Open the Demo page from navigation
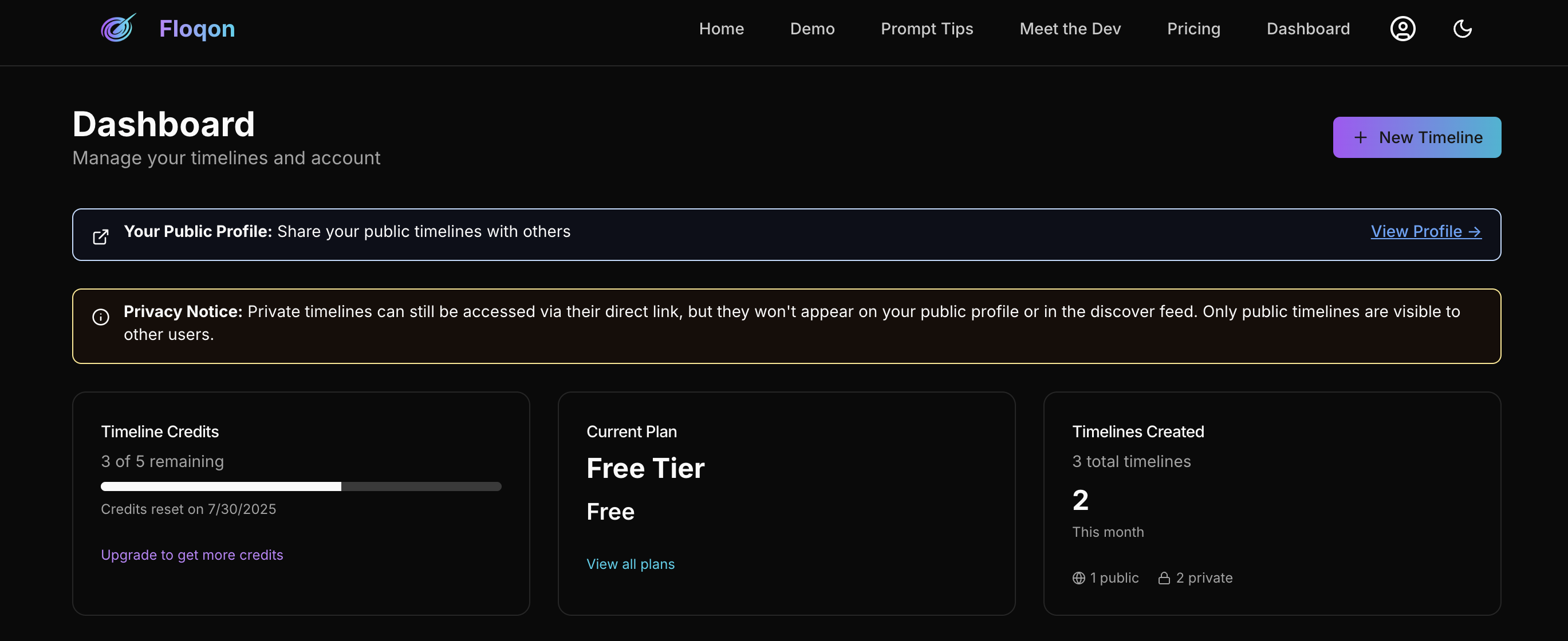1568x641 pixels. coord(812,29)
